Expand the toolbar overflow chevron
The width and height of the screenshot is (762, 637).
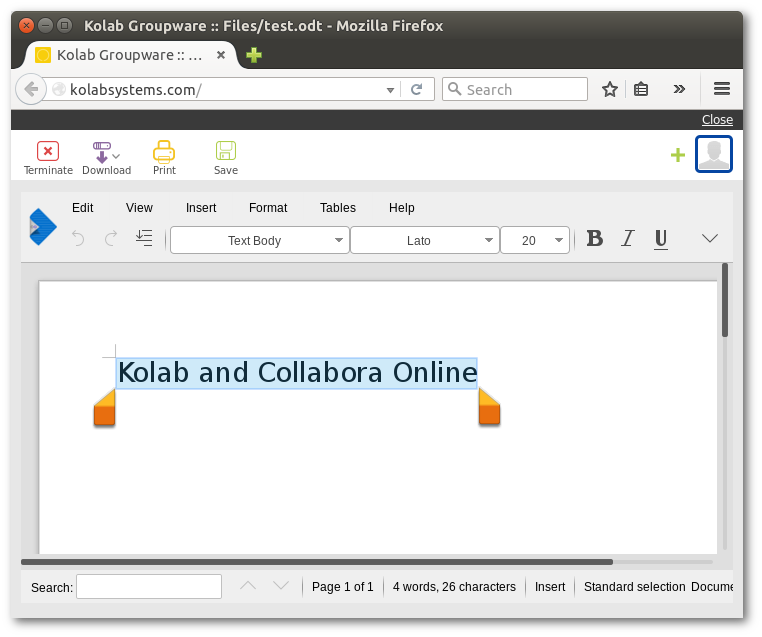[x=710, y=238]
